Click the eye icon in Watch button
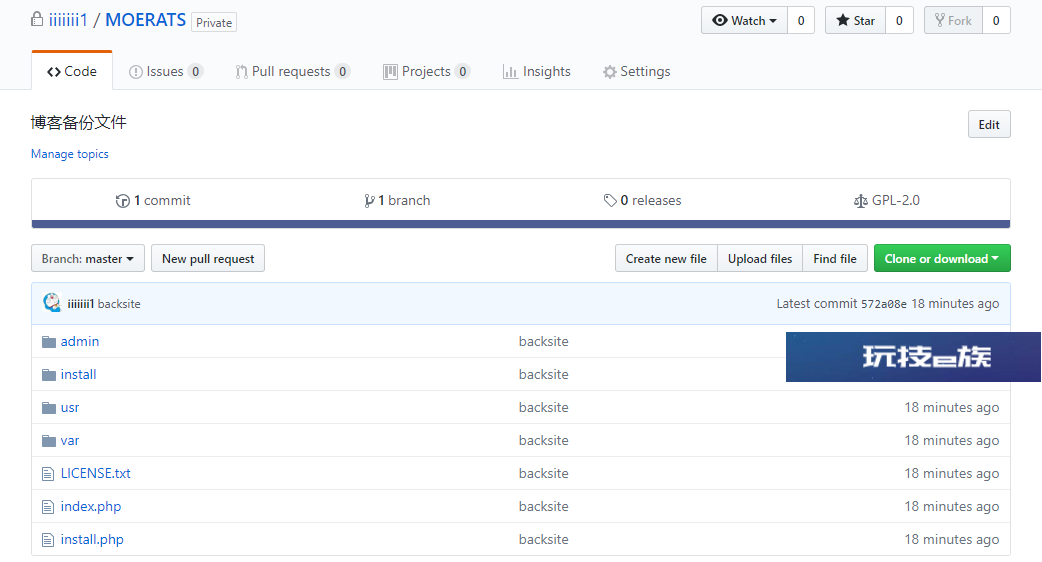1042x562 pixels. tap(720, 21)
